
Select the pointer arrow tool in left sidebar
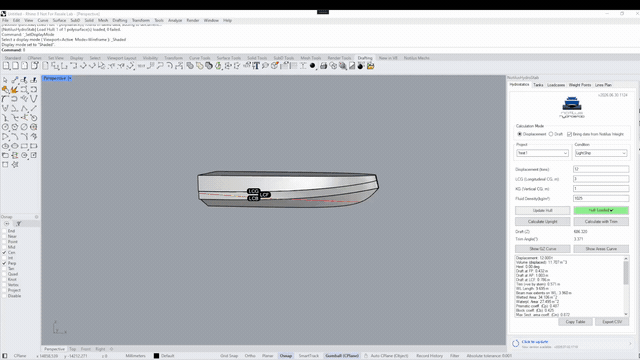5,80
